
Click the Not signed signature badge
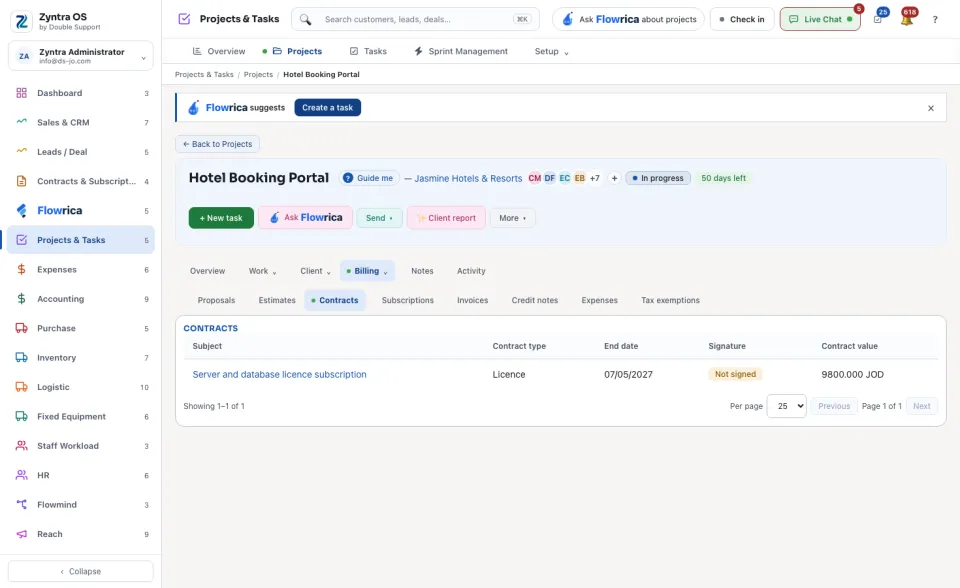coord(735,374)
